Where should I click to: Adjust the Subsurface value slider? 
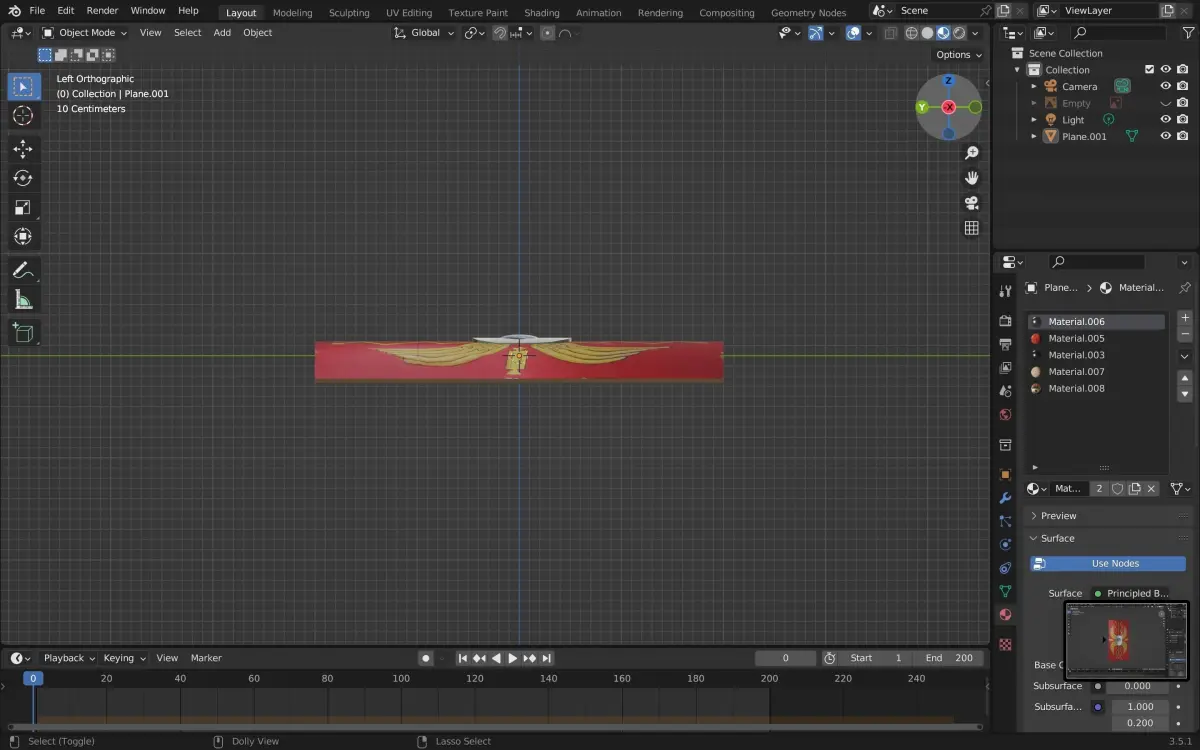[1139, 686]
